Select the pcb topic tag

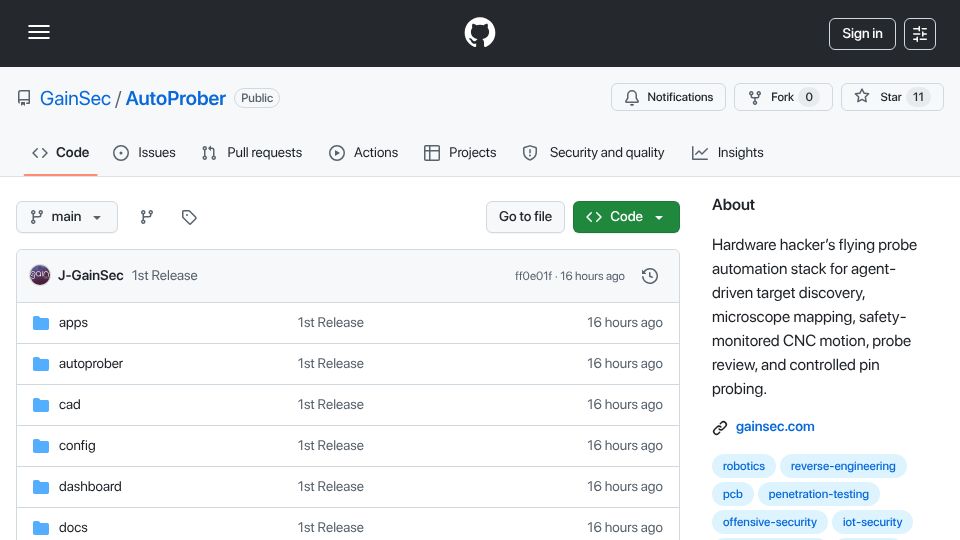coord(733,494)
